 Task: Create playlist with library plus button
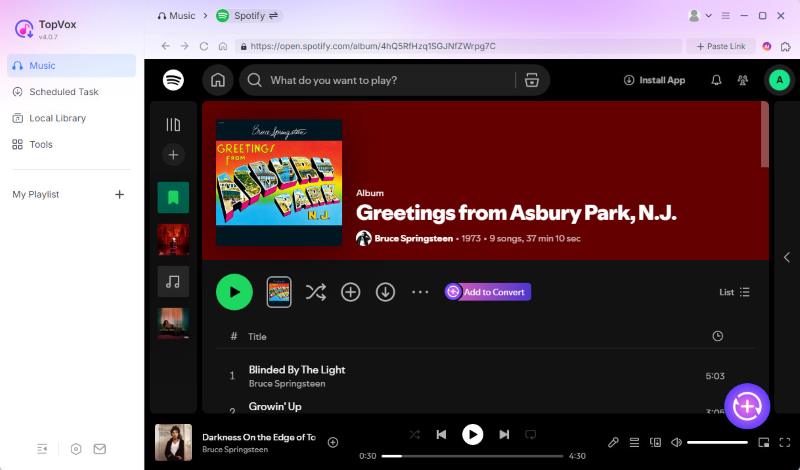click(173, 155)
